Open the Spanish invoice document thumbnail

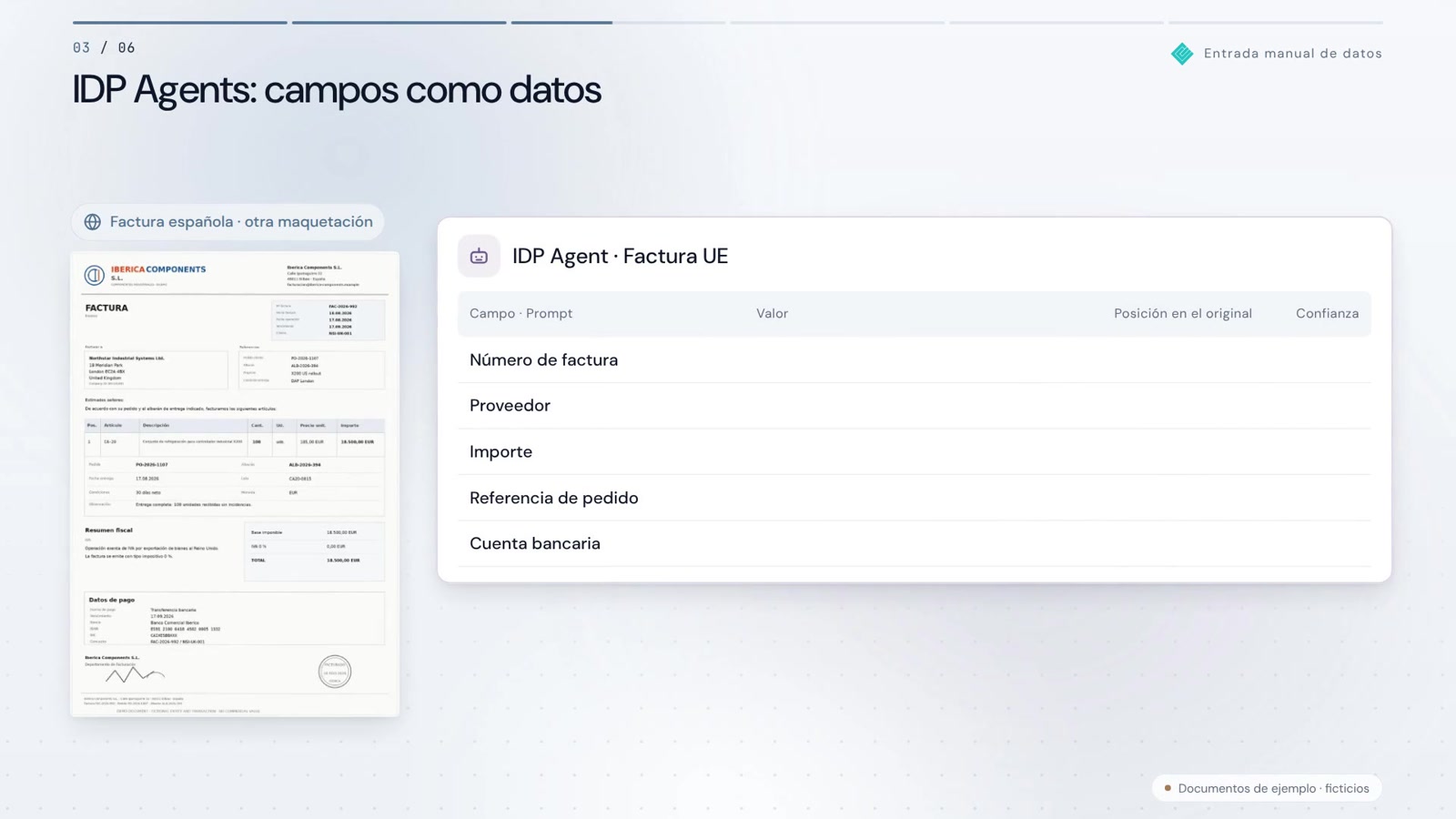click(x=236, y=484)
